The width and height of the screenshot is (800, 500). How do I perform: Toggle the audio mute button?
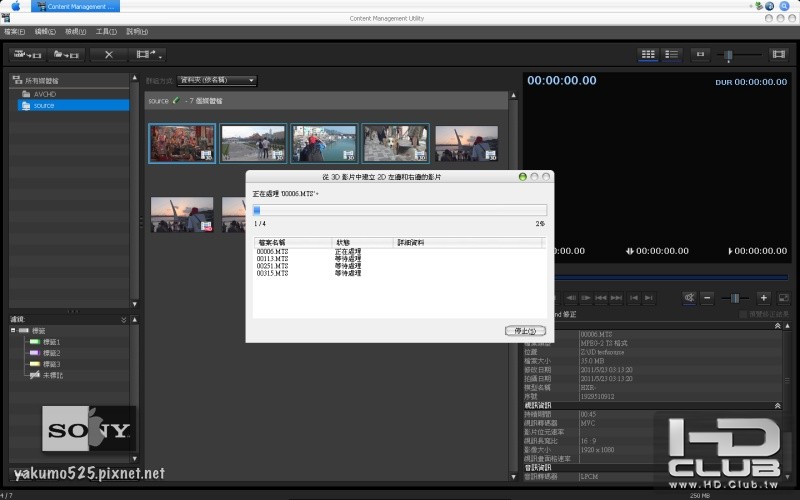tap(689, 298)
